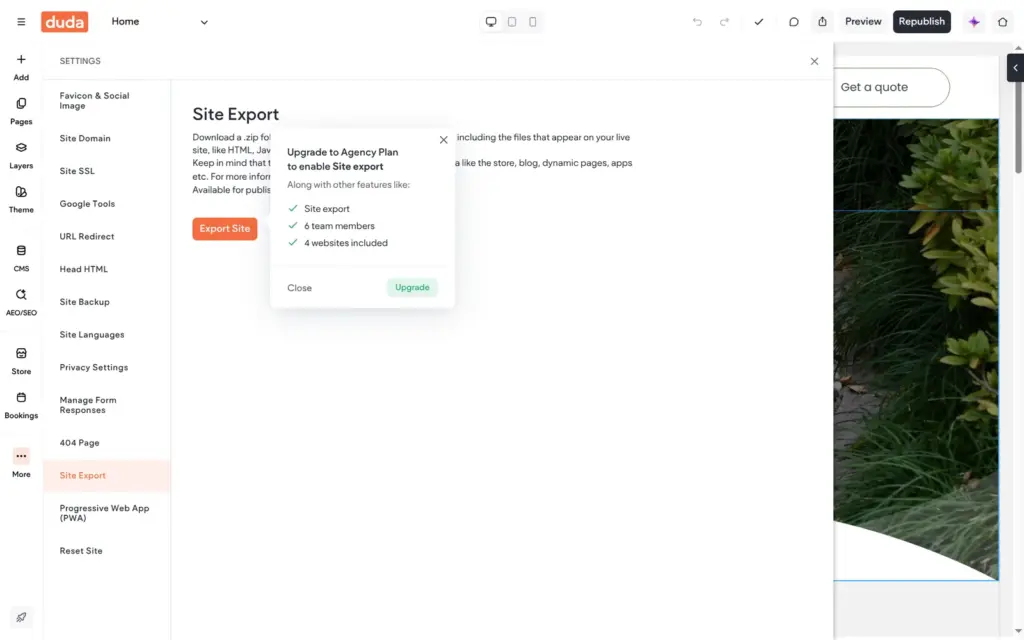Switch to desktop view
This screenshot has width=1024, height=640.
pyautogui.click(x=491, y=22)
